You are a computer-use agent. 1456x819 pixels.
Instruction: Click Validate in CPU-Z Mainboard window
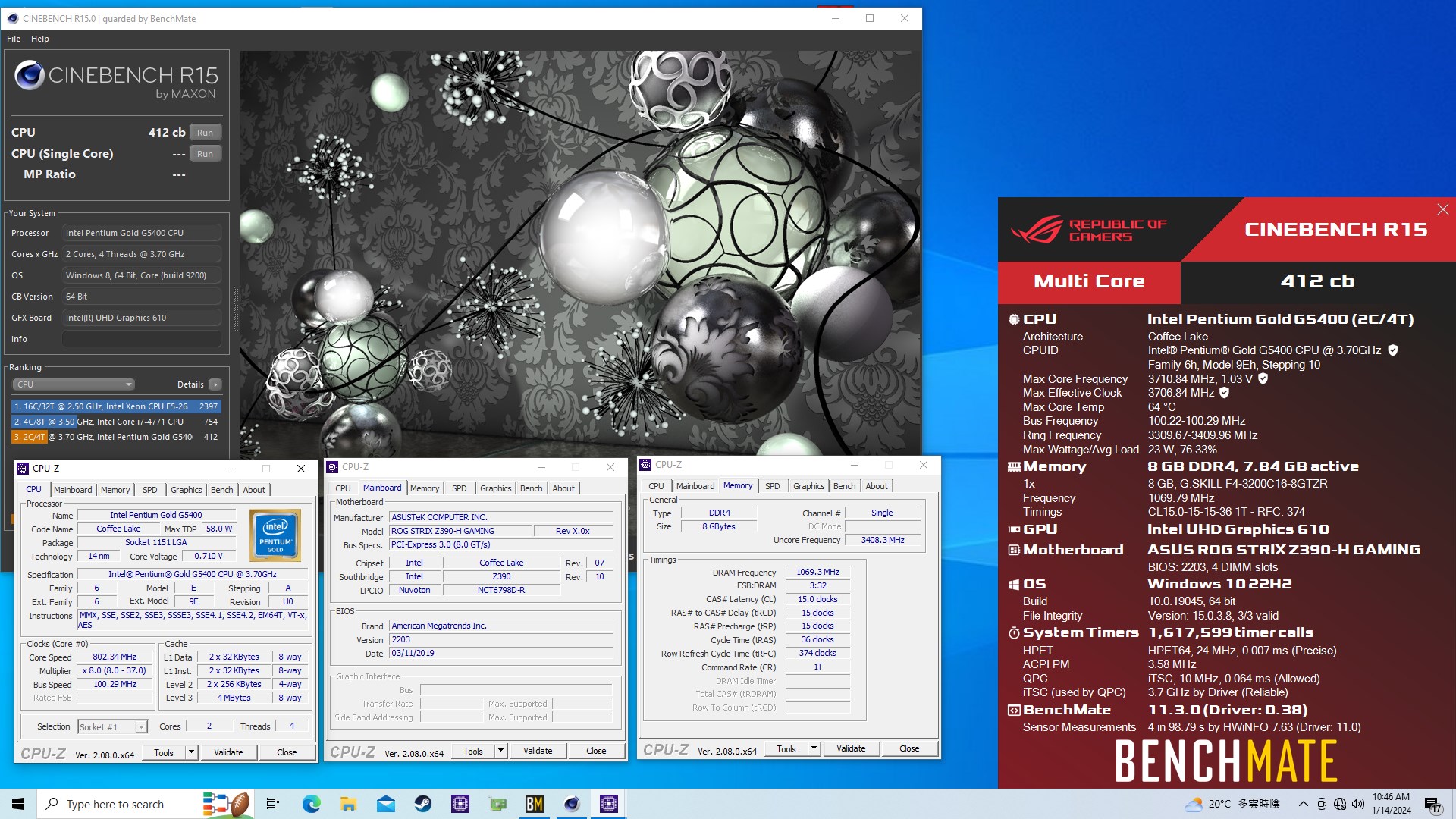tap(538, 751)
